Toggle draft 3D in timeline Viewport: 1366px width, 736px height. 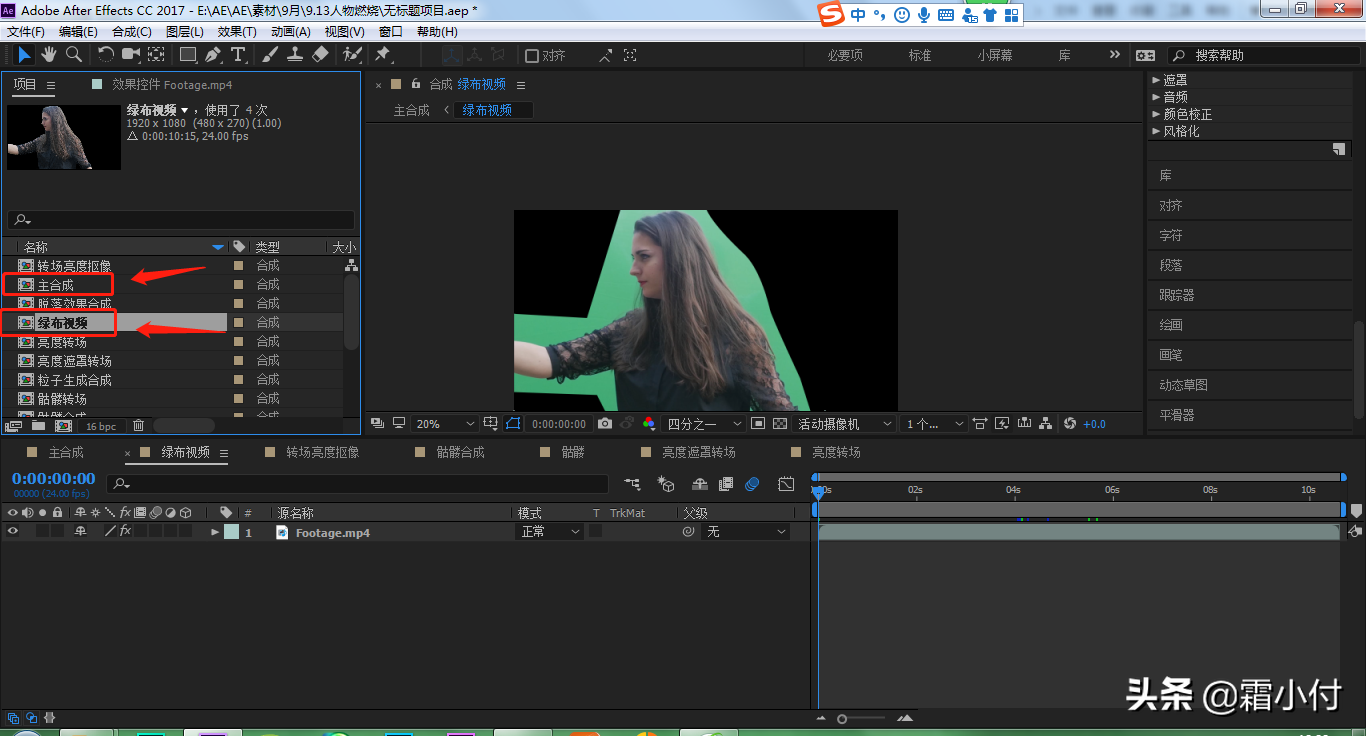[x=666, y=484]
